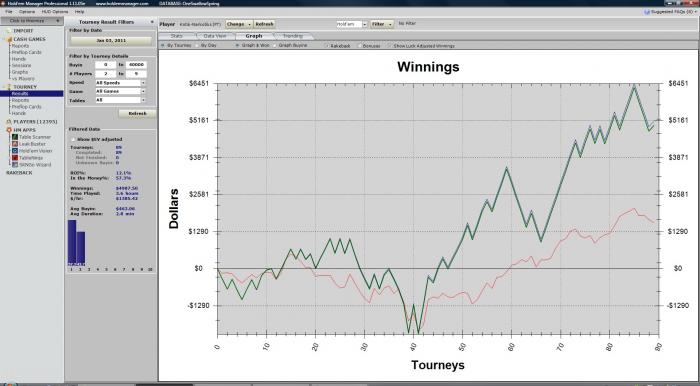Click the Jan 03, 2011 date filter button
This screenshot has width=700, height=386.
click(x=111, y=41)
